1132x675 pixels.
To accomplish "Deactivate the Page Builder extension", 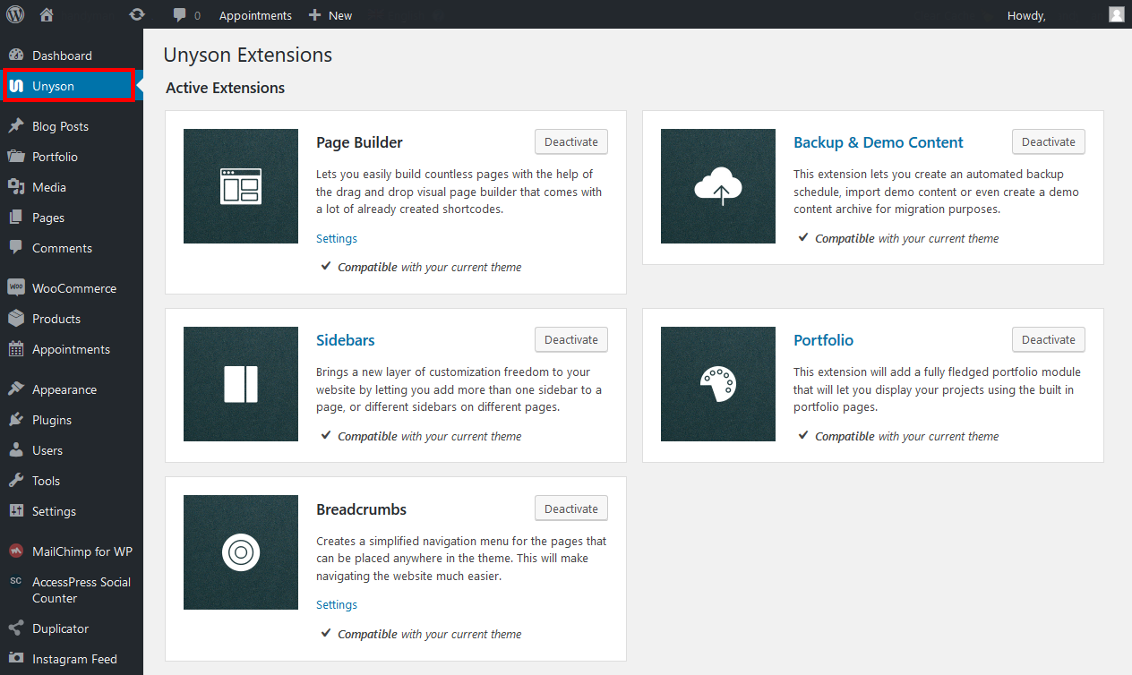I will [571, 142].
